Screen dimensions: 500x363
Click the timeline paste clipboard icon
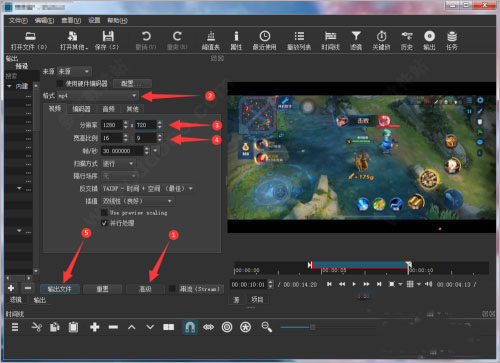(x=73, y=327)
